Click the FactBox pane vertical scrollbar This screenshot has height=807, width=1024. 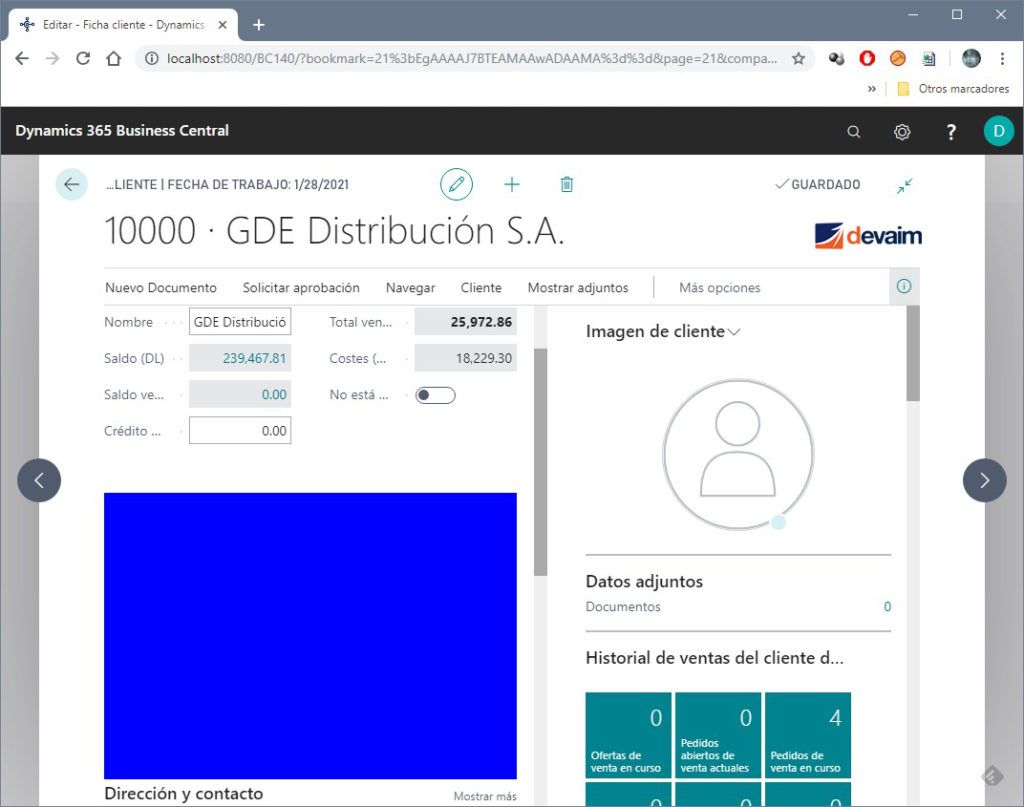click(x=912, y=354)
